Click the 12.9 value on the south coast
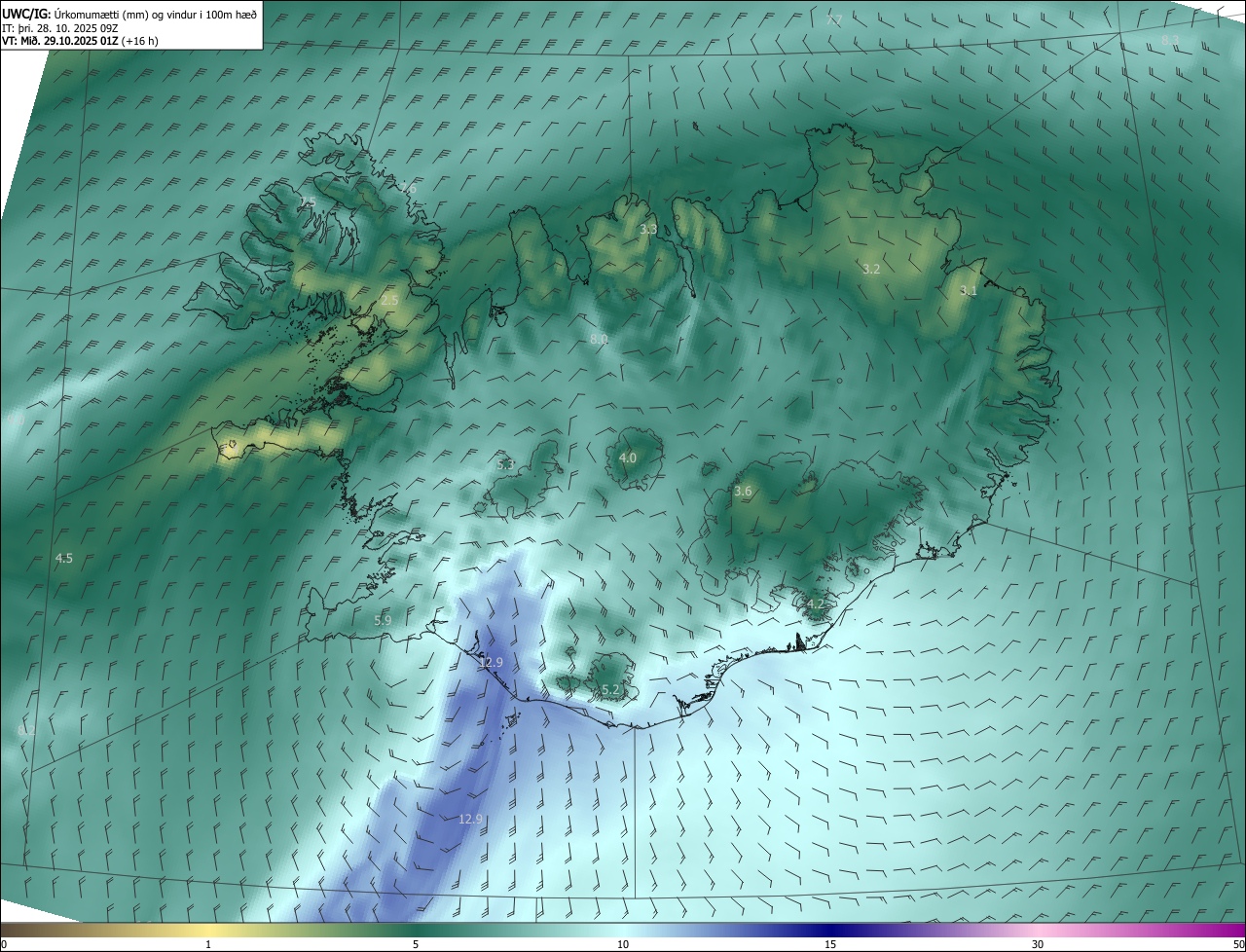Image resolution: width=1246 pixels, height=952 pixels. (492, 663)
